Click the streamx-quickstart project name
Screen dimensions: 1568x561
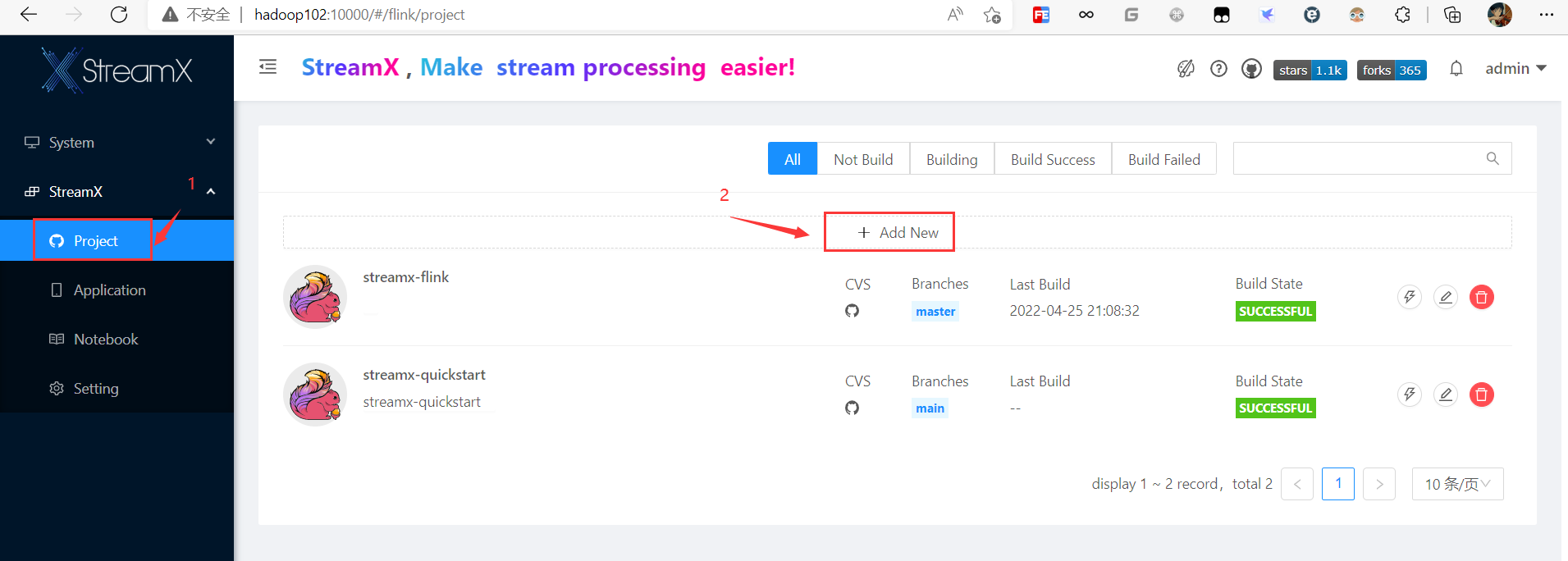[x=424, y=375]
